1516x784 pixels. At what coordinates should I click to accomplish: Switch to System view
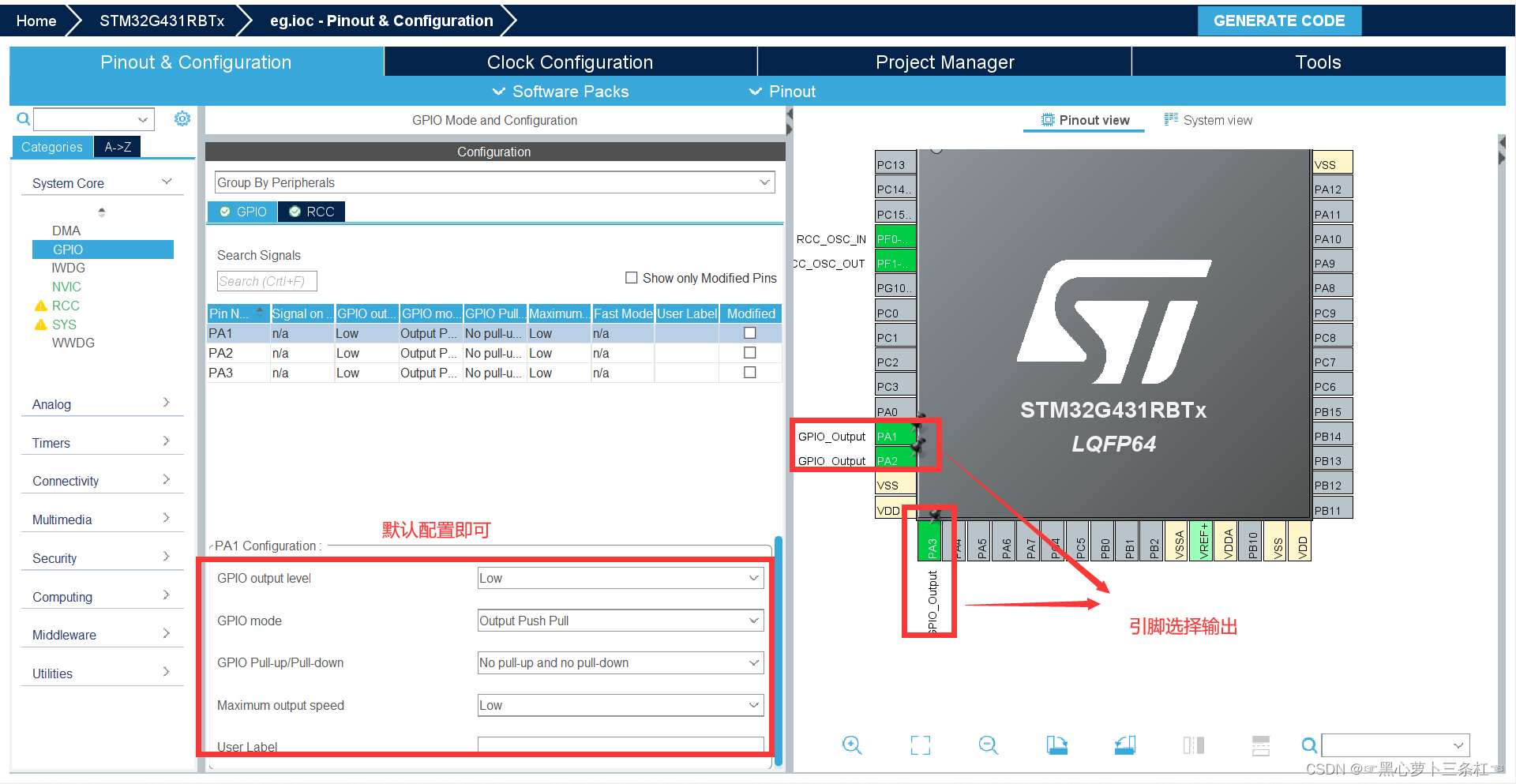pyautogui.click(x=1208, y=120)
